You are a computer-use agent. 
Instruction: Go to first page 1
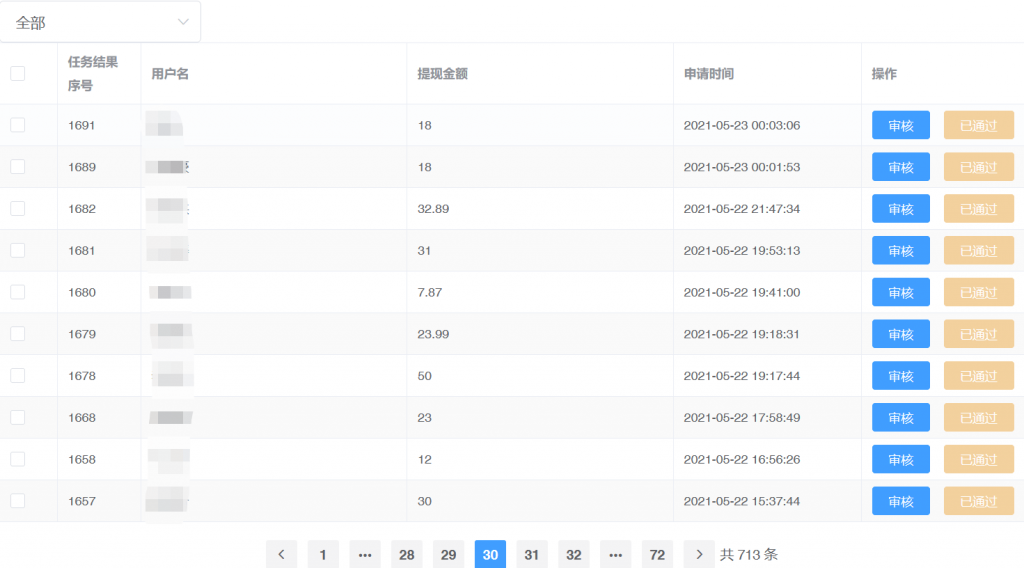tap(323, 555)
